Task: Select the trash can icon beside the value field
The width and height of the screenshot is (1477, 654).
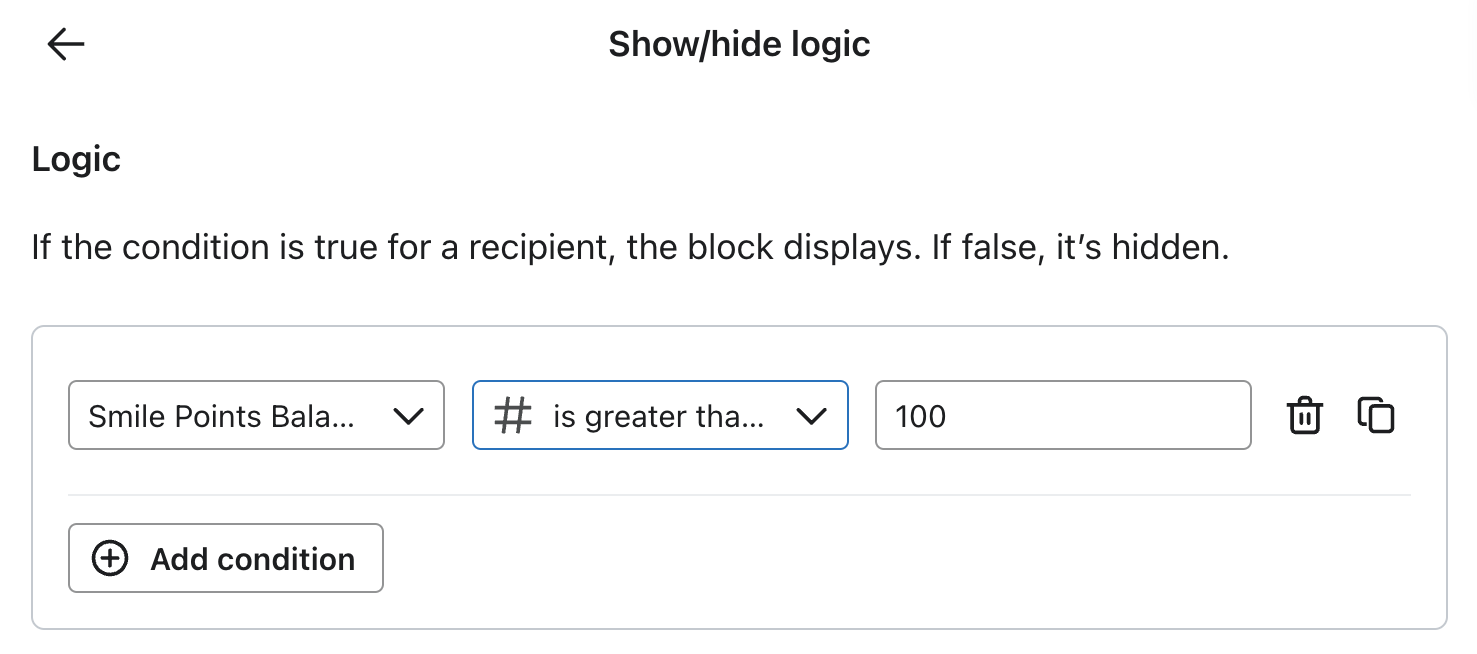Action: pos(1304,415)
